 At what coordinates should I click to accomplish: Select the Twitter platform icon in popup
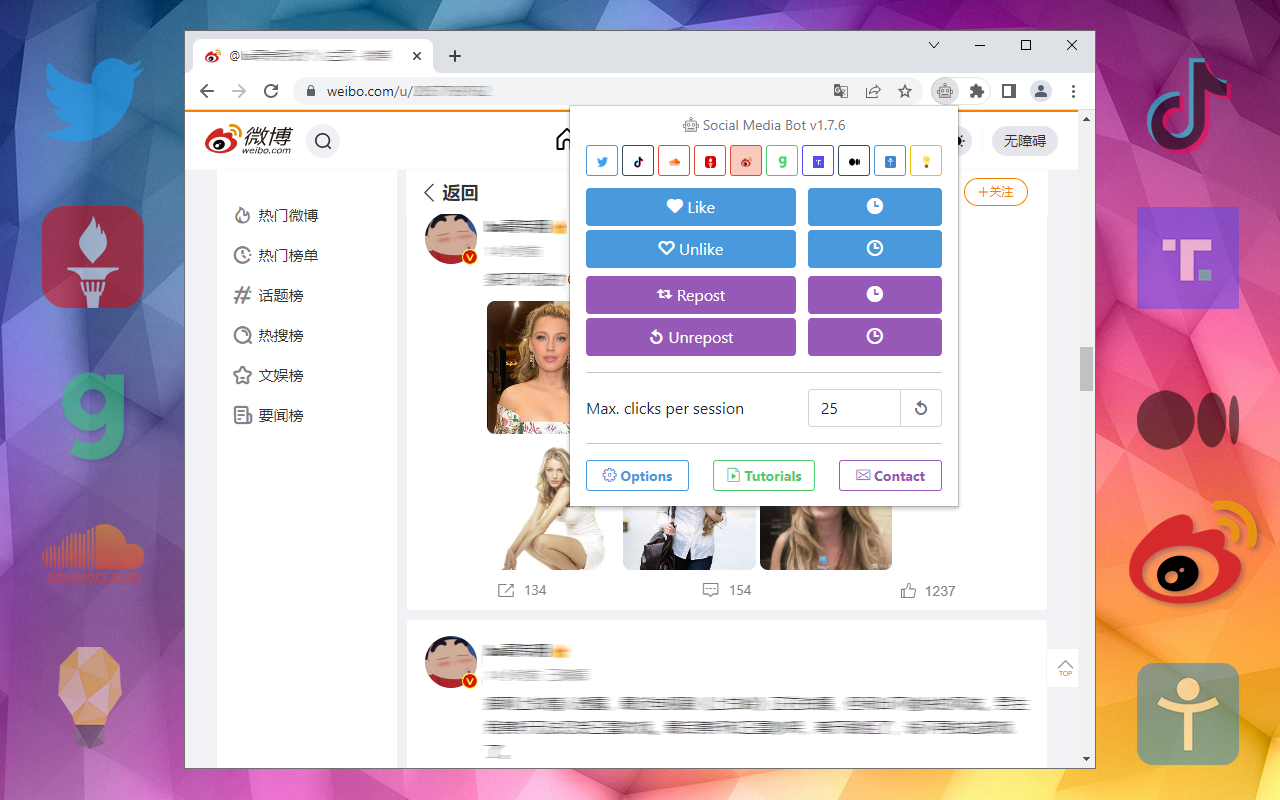[602, 161]
